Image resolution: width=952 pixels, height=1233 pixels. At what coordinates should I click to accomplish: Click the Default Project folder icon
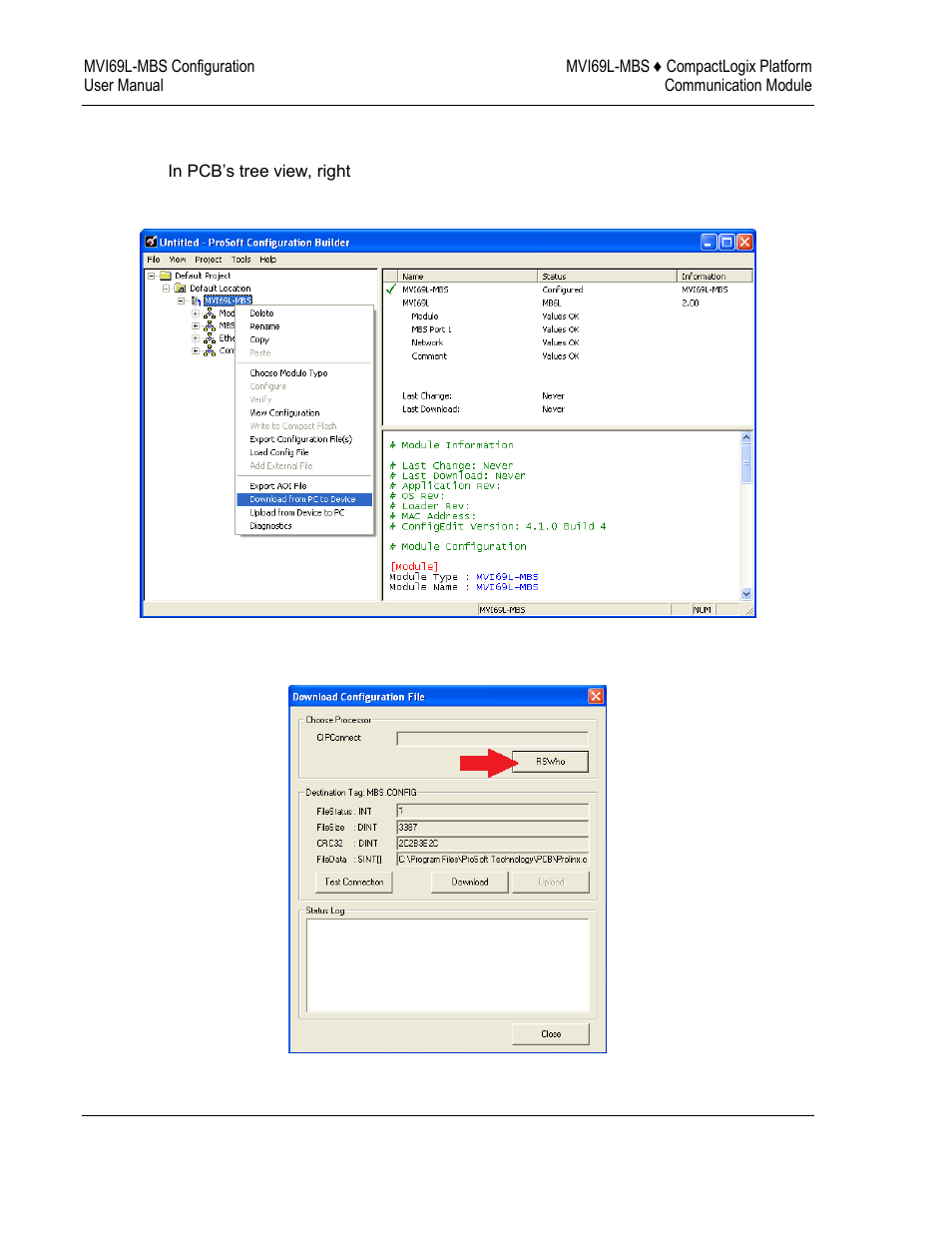point(166,276)
